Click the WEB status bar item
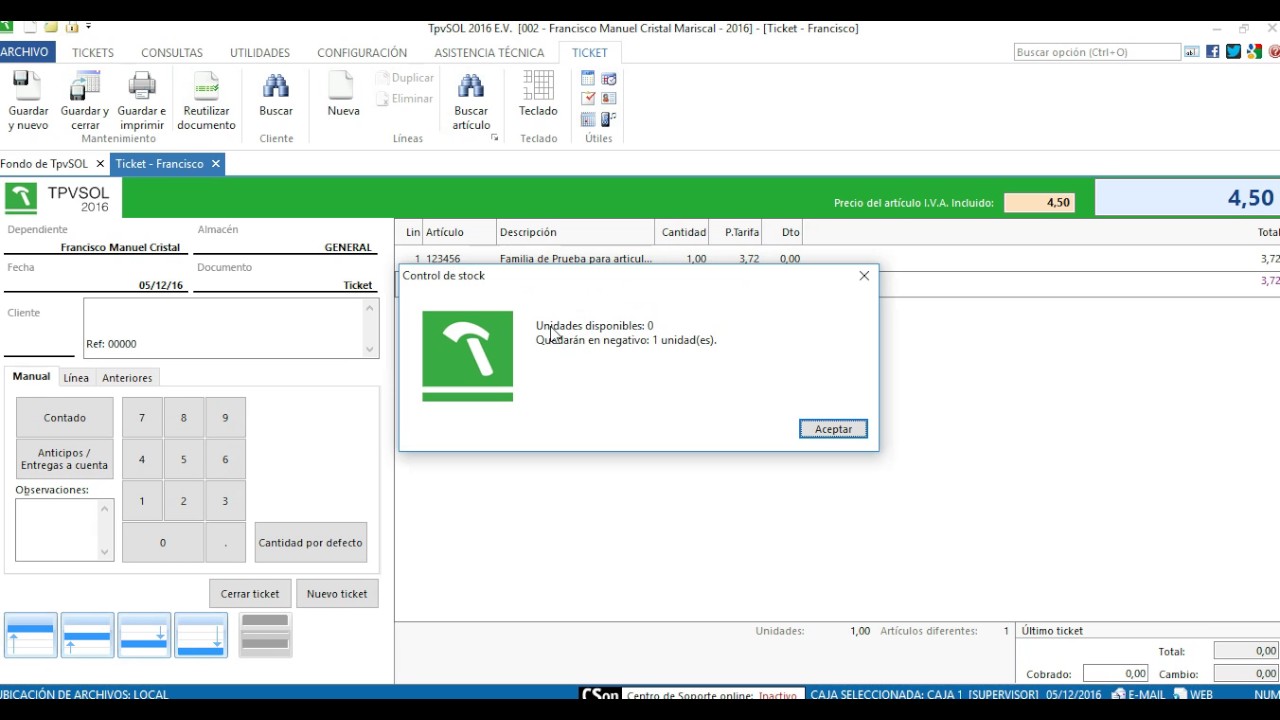Screen dimensions: 1280x720 [x=1193, y=694]
